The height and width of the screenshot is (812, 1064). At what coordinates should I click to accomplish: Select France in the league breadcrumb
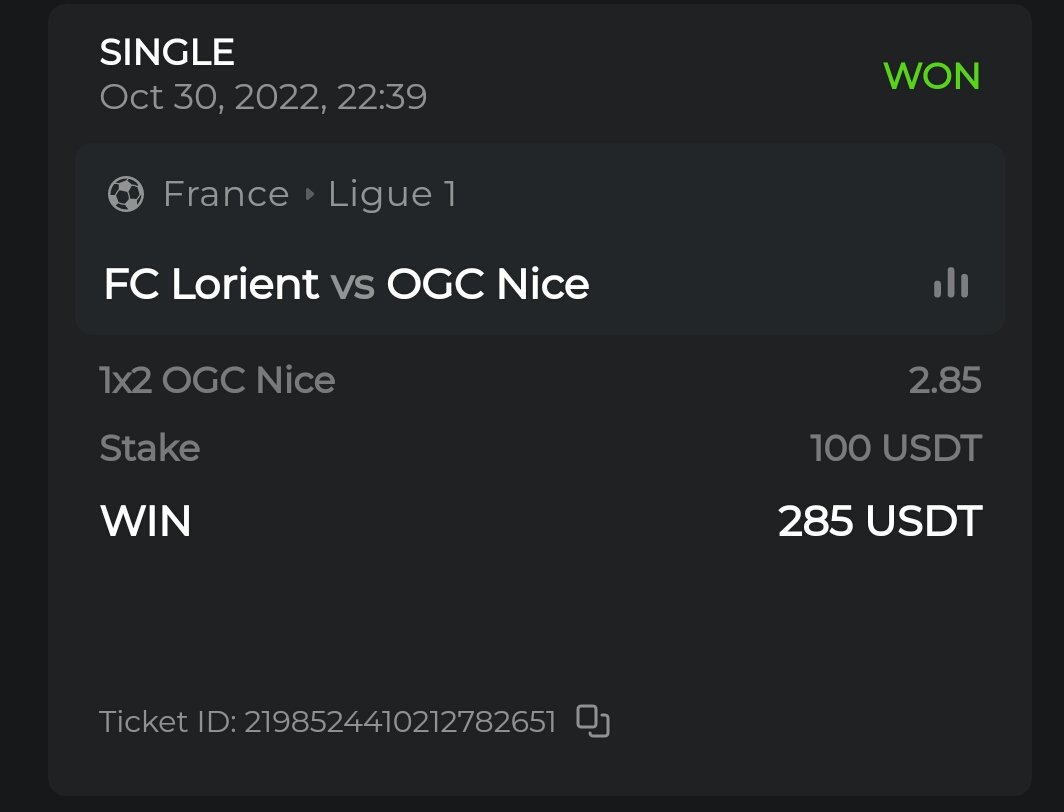pos(226,194)
